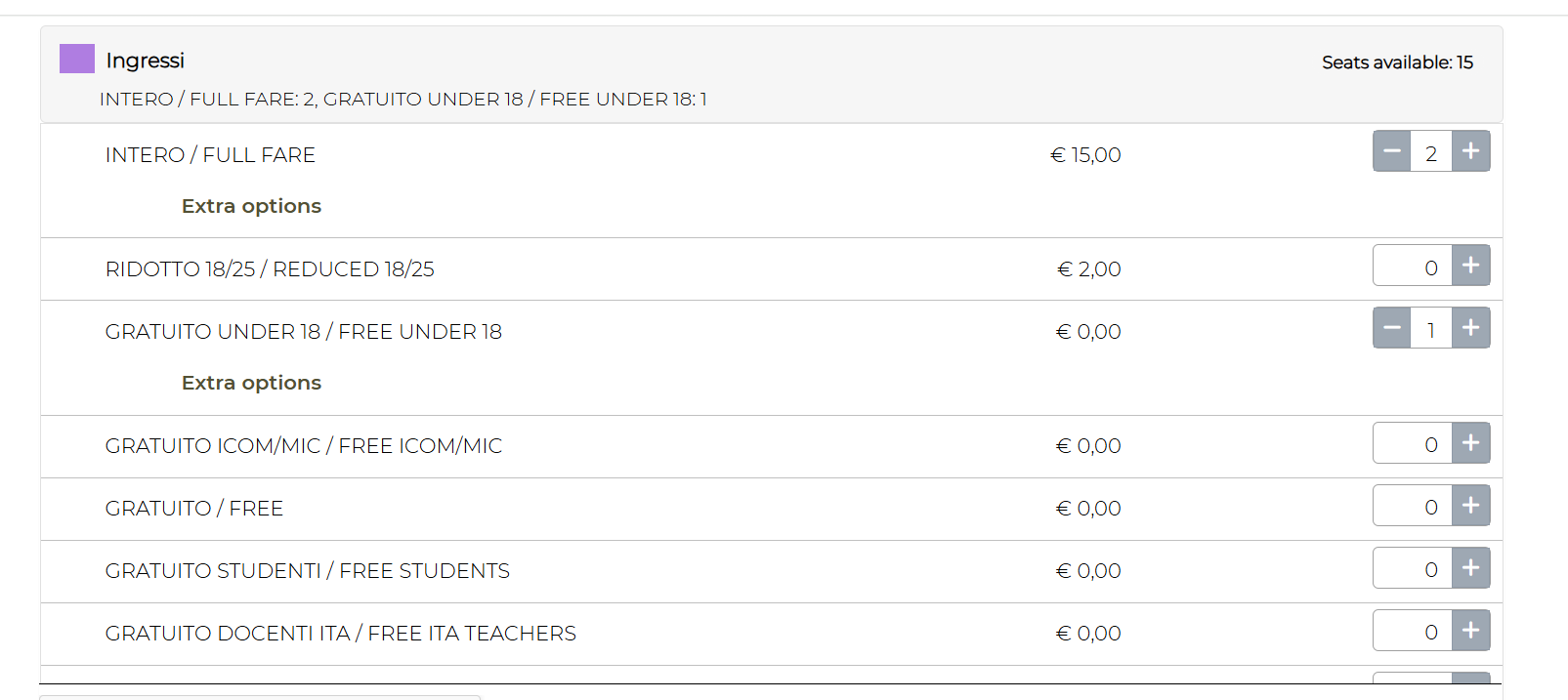Click the GRATUITO STUDENTI quantity field
The width and height of the screenshot is (1568, 700).
(x=1413, y=569)
